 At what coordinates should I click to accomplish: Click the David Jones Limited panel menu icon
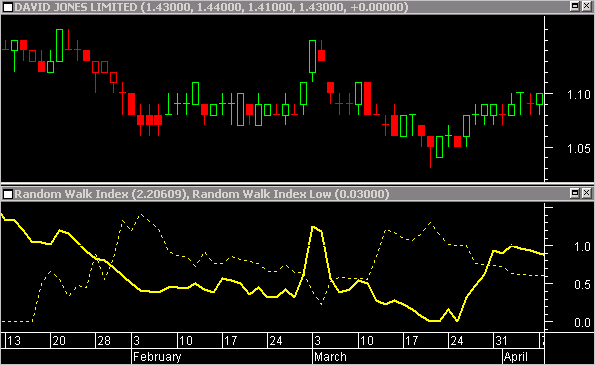pos(8,7)
